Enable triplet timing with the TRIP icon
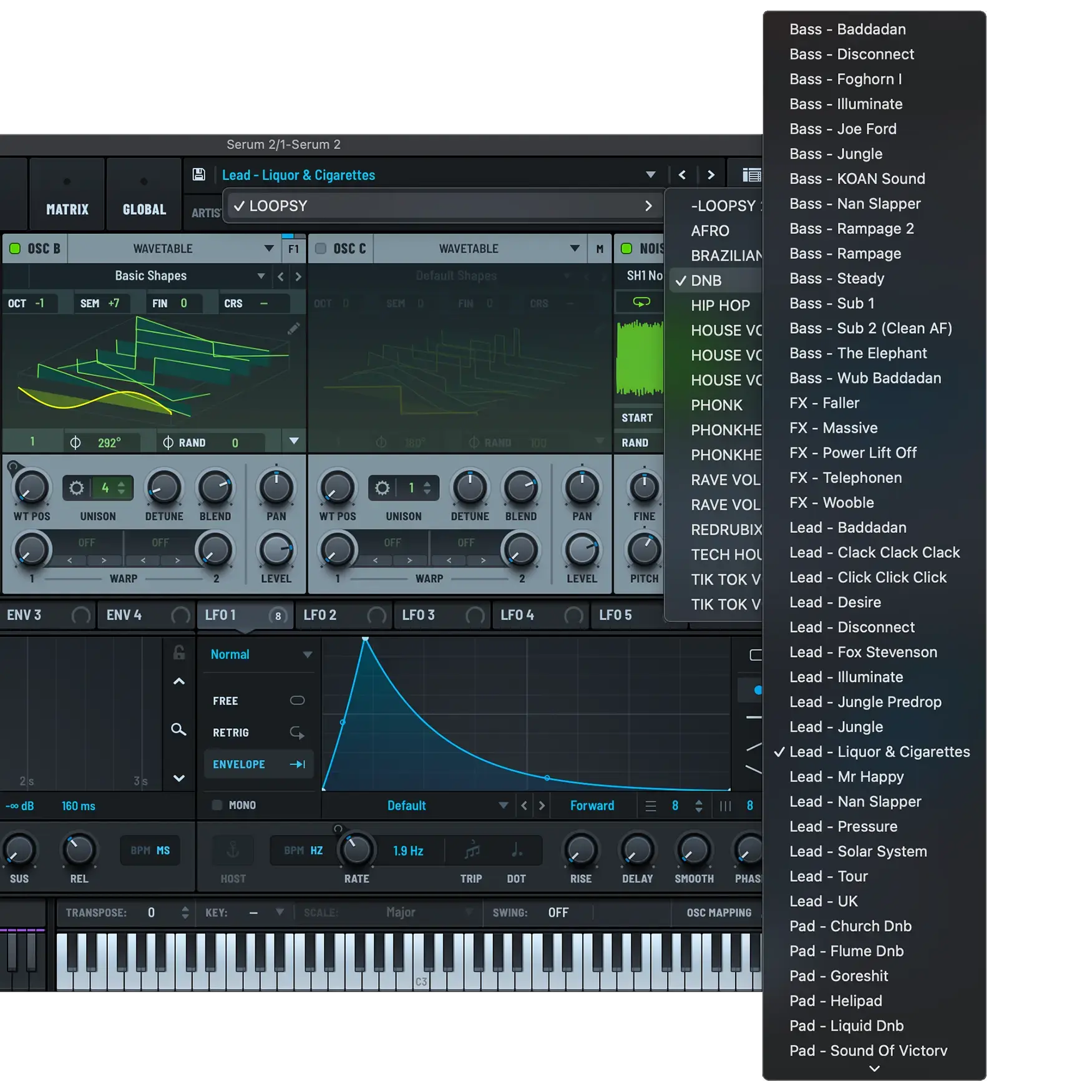 pyautogui.click(x=470, y=850)
